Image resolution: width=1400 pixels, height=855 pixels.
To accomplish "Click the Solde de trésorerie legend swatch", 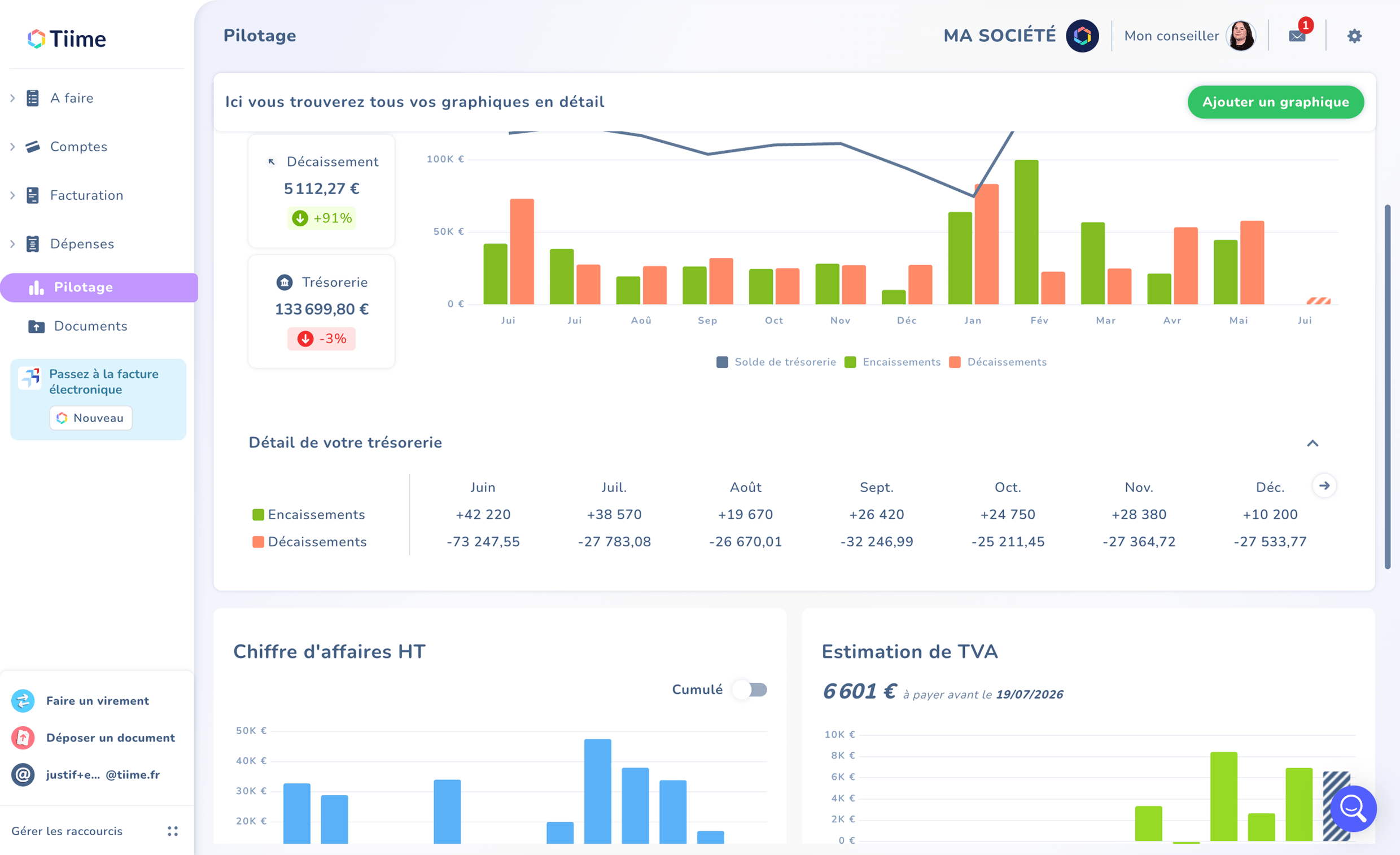I will coord(721,362).
